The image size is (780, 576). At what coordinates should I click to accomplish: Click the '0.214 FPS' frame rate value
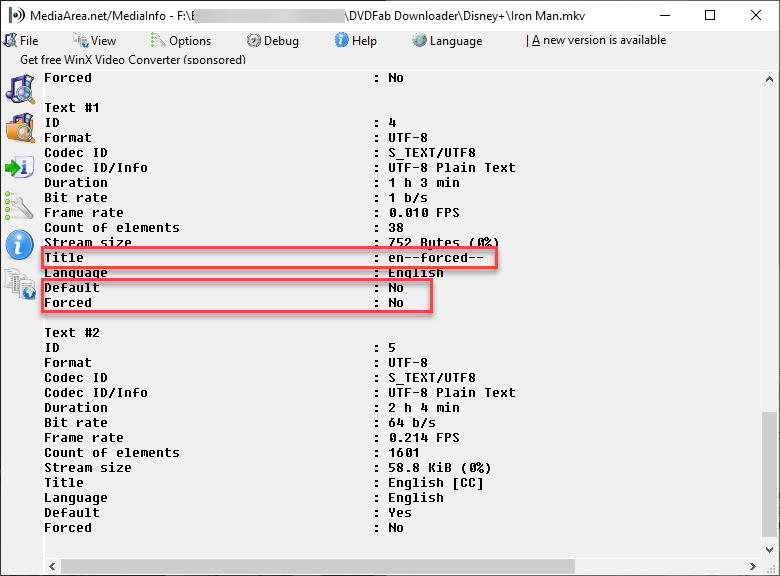(424, 437)
